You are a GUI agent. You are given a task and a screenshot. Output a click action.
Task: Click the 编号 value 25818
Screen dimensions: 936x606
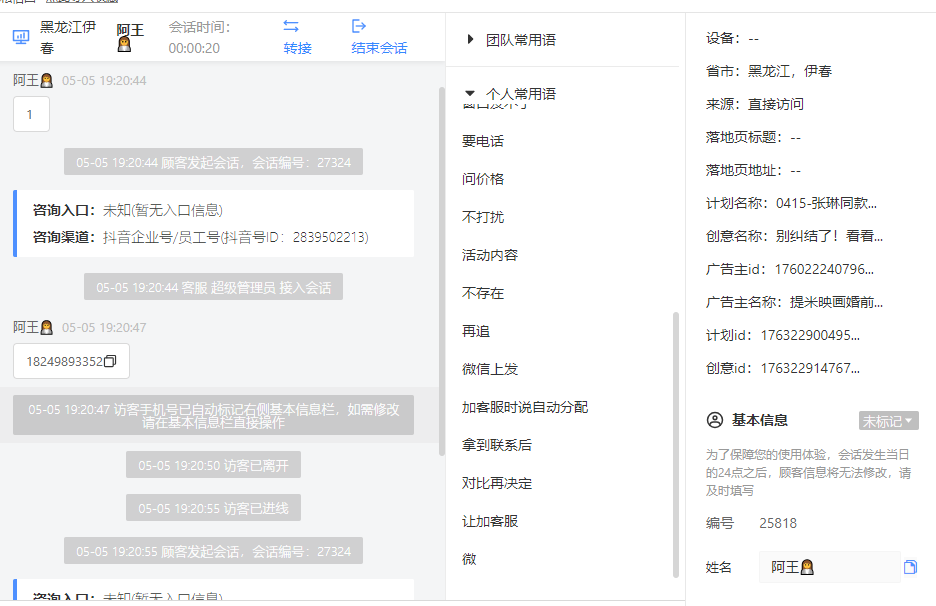tap(778, 523)
